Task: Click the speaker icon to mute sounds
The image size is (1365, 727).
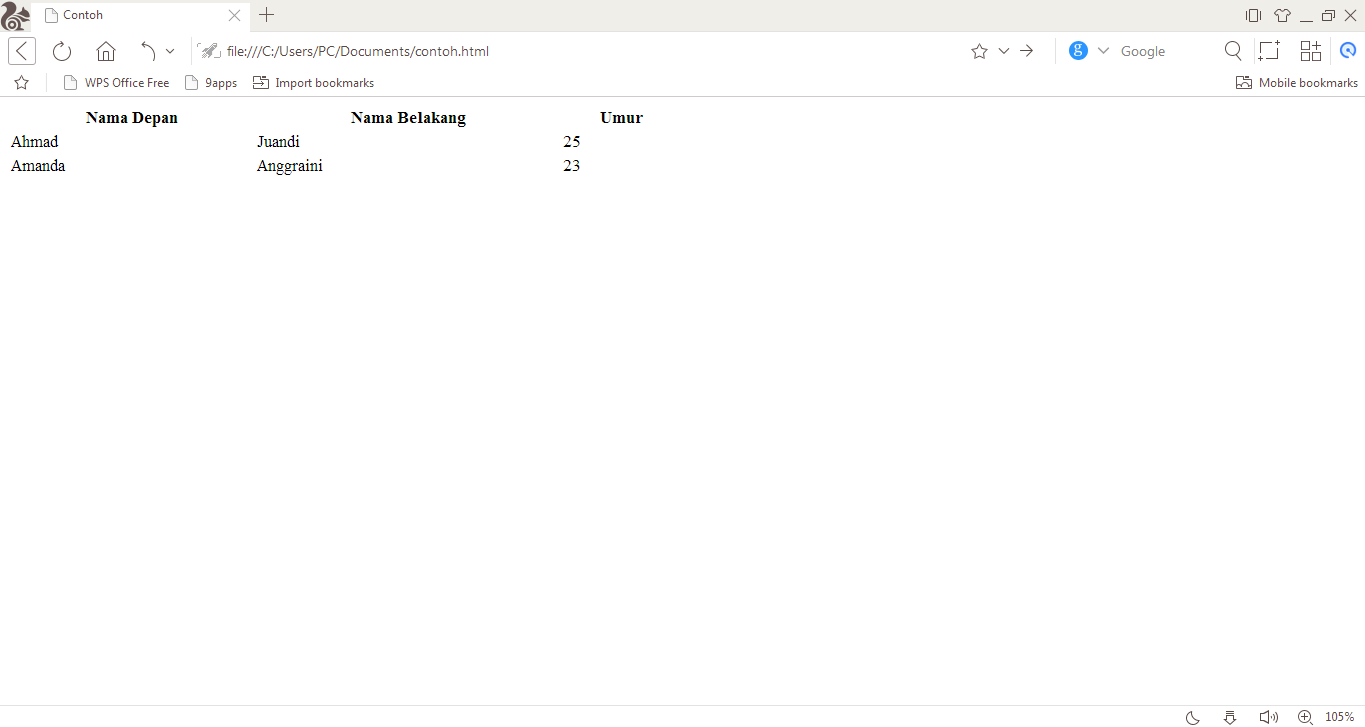Action: pos(1268,716)
